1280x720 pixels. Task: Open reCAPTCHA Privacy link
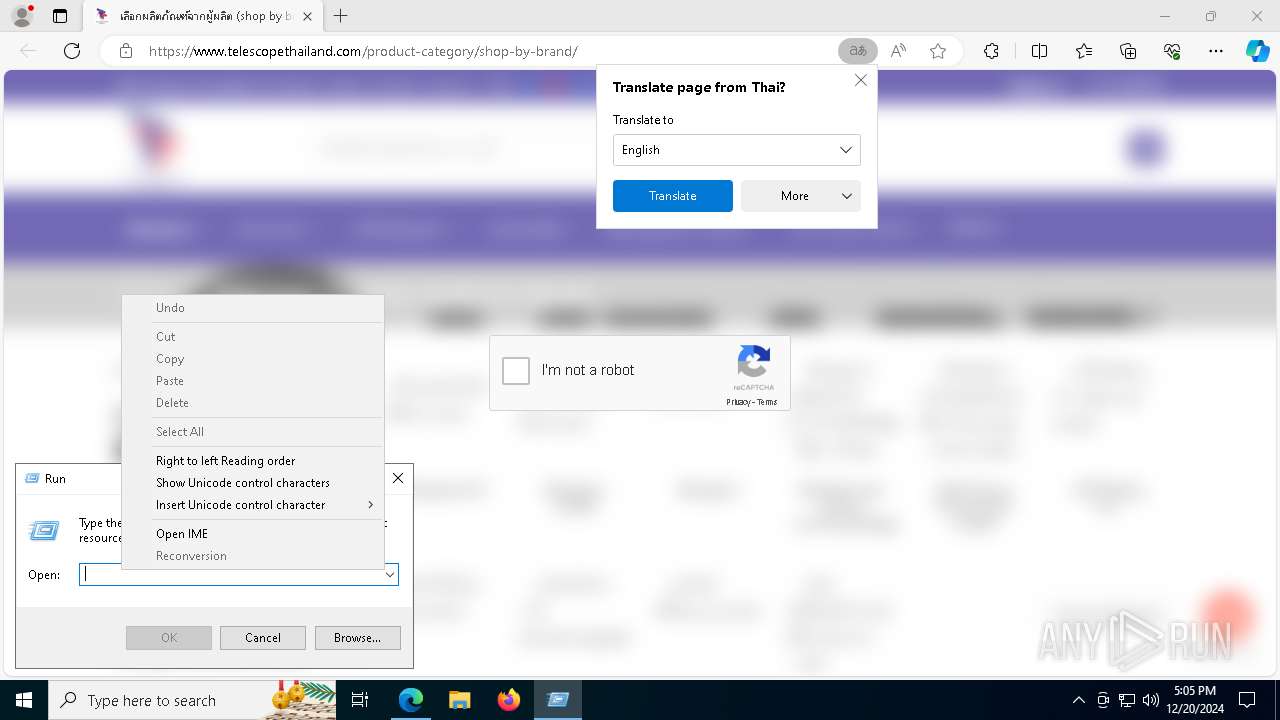738,402
